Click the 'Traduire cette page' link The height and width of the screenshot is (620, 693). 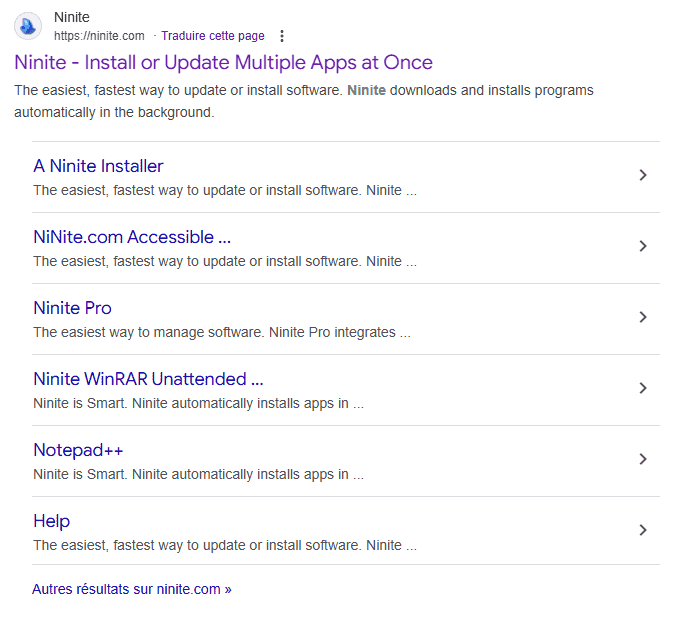(213, 36)
